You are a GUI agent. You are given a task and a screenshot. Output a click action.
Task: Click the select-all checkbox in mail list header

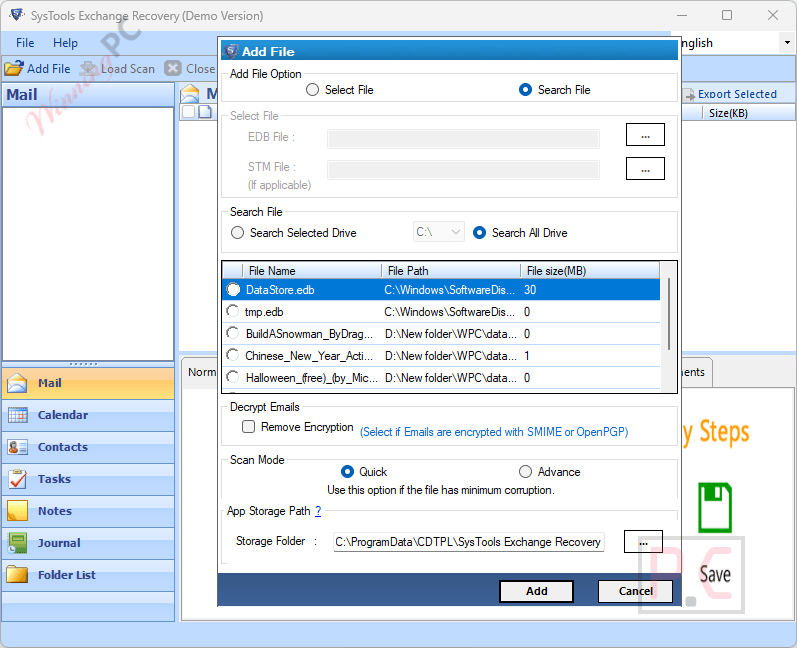(x=188, y=112)
